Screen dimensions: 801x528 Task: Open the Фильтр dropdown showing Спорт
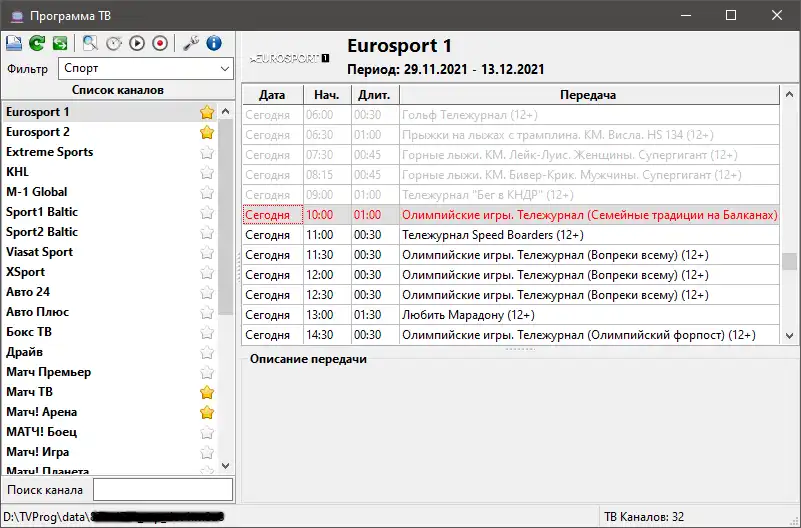click(x=146, y=68)
